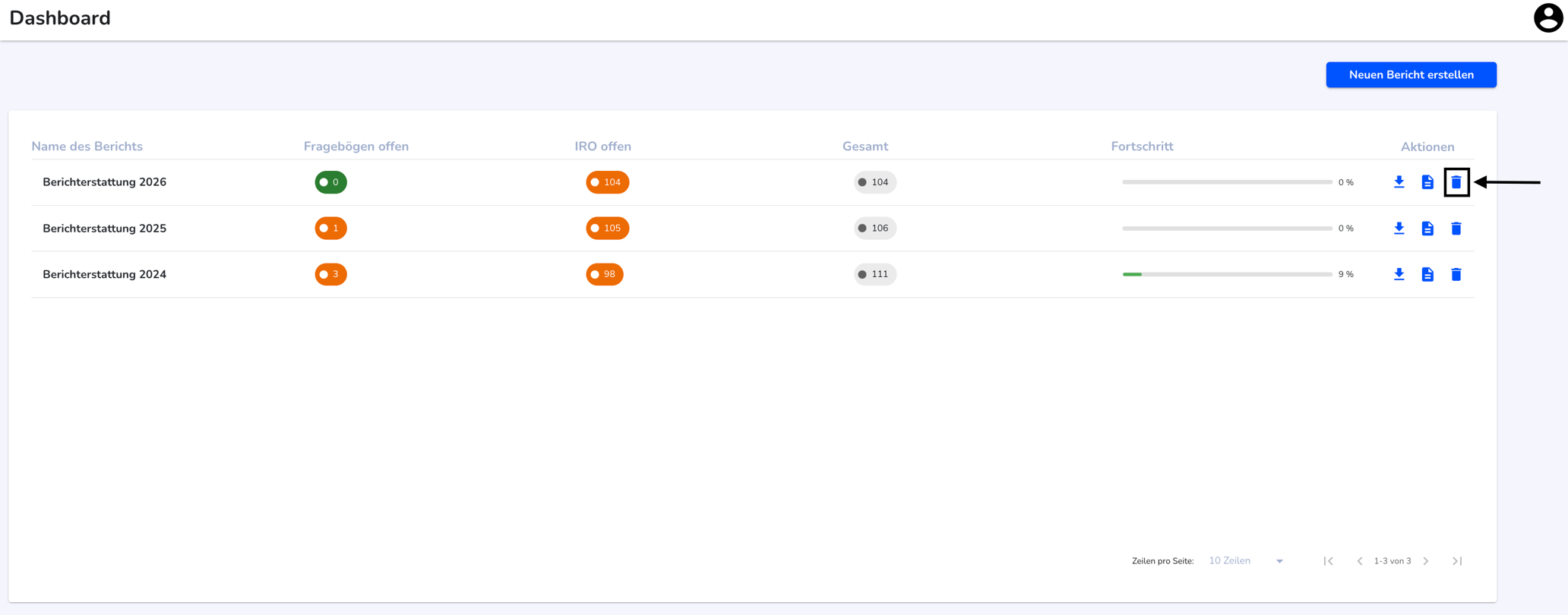Go to the previous page
The image size is (1568, 615).
point(1360,561)
